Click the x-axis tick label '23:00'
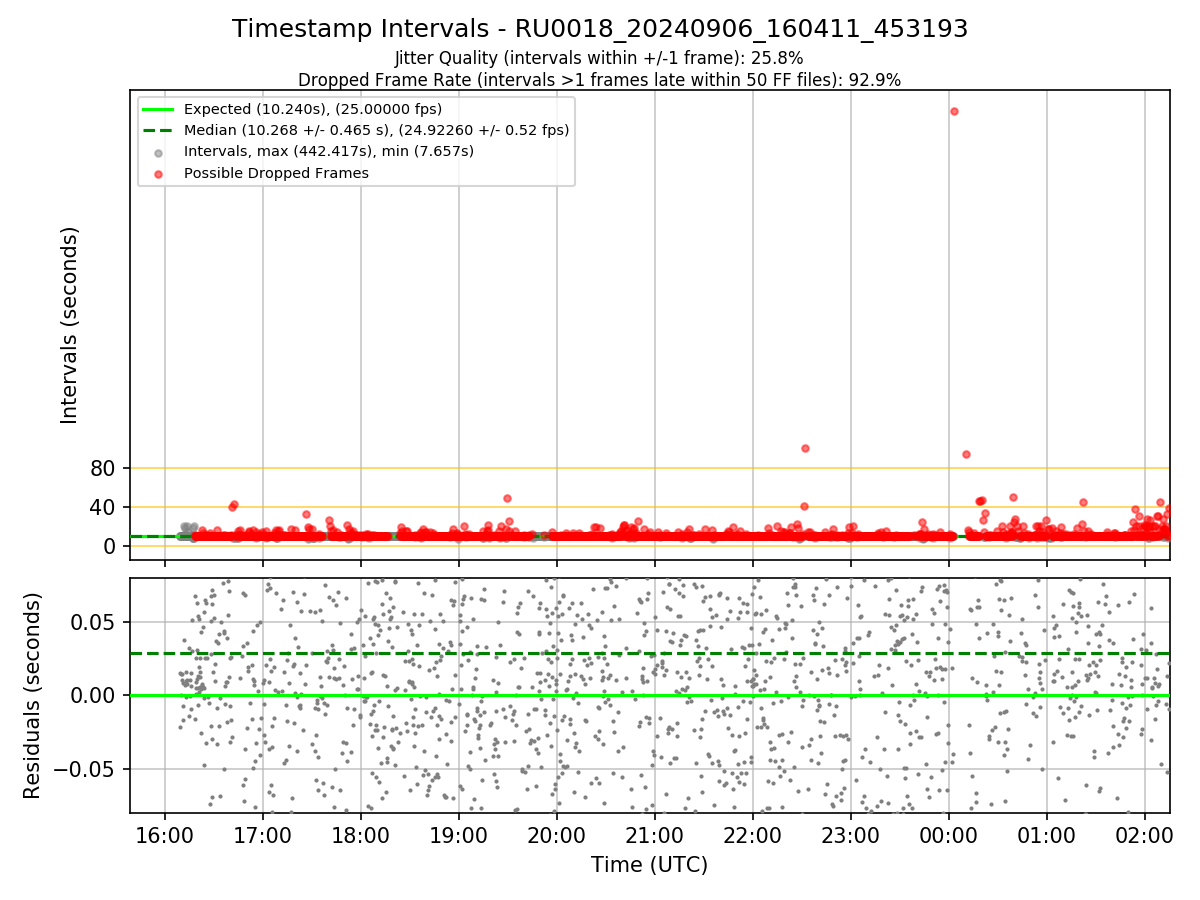Viewport: 1200px width, 900px height. point(851,833)
